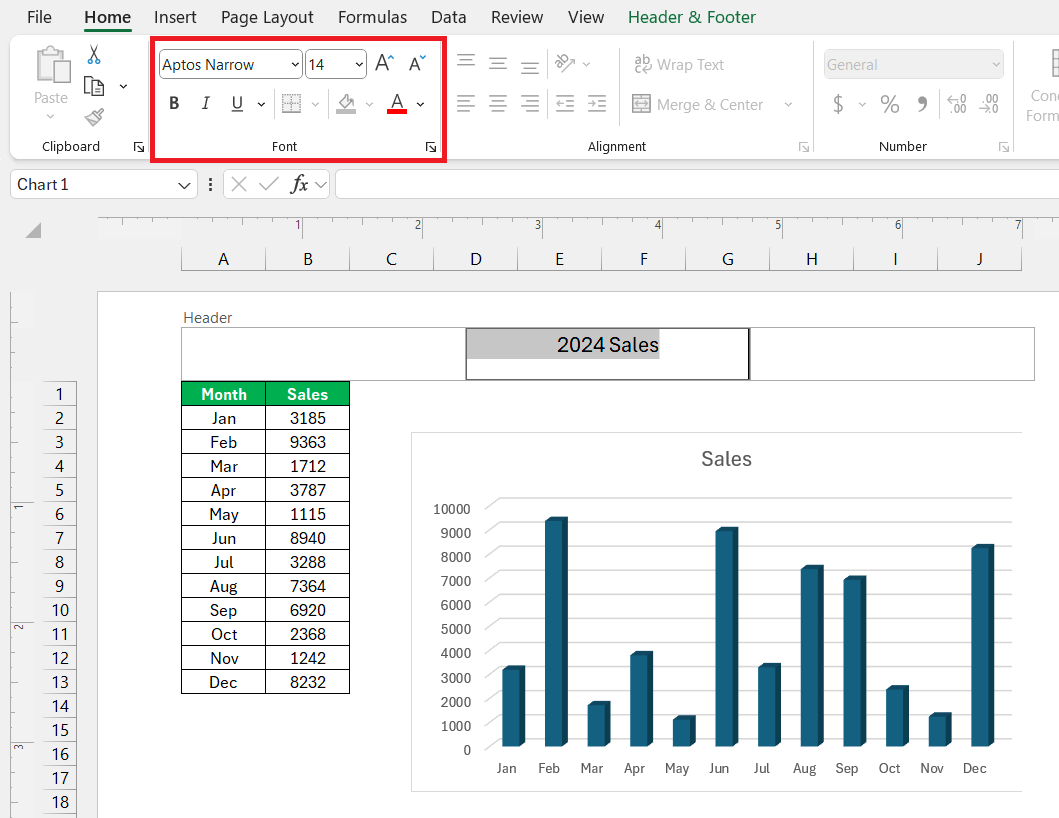Image resolution: width=1059 pixels, height=818 pixels.
Task: Click Comma Style icon
Action: tap(922, 104)
